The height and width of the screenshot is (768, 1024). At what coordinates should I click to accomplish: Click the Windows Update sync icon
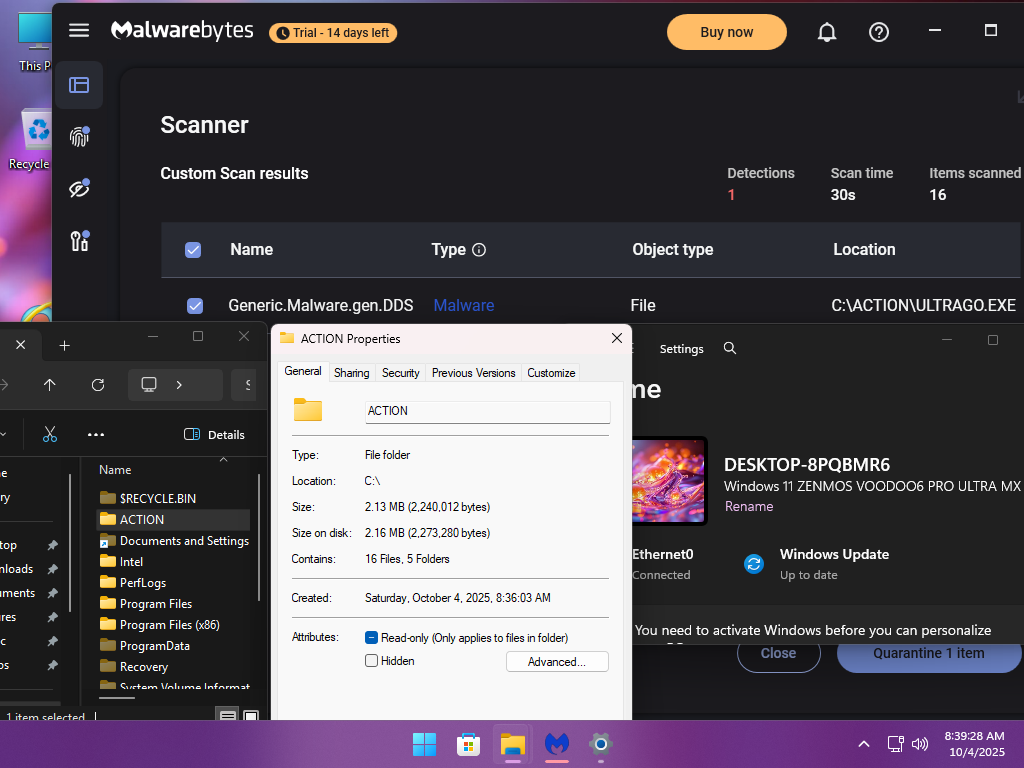[x=754, y=564]
